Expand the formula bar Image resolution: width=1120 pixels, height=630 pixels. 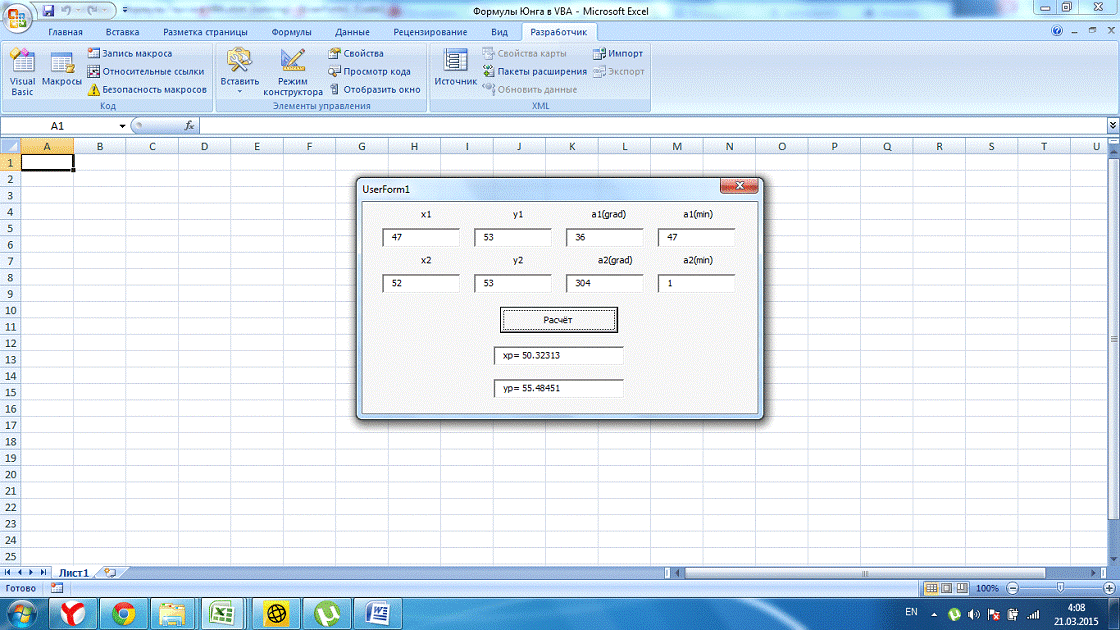pos(1112,126)
